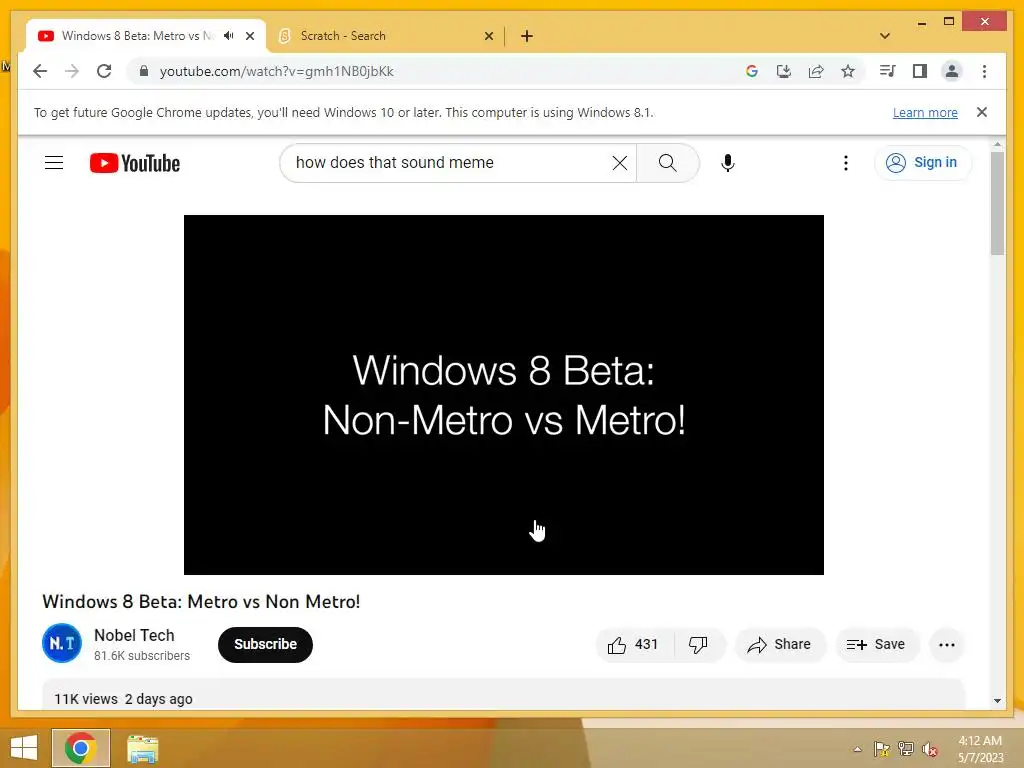Click the video title text
Viewport: 1024px width, 768px height.
[201, 601]
